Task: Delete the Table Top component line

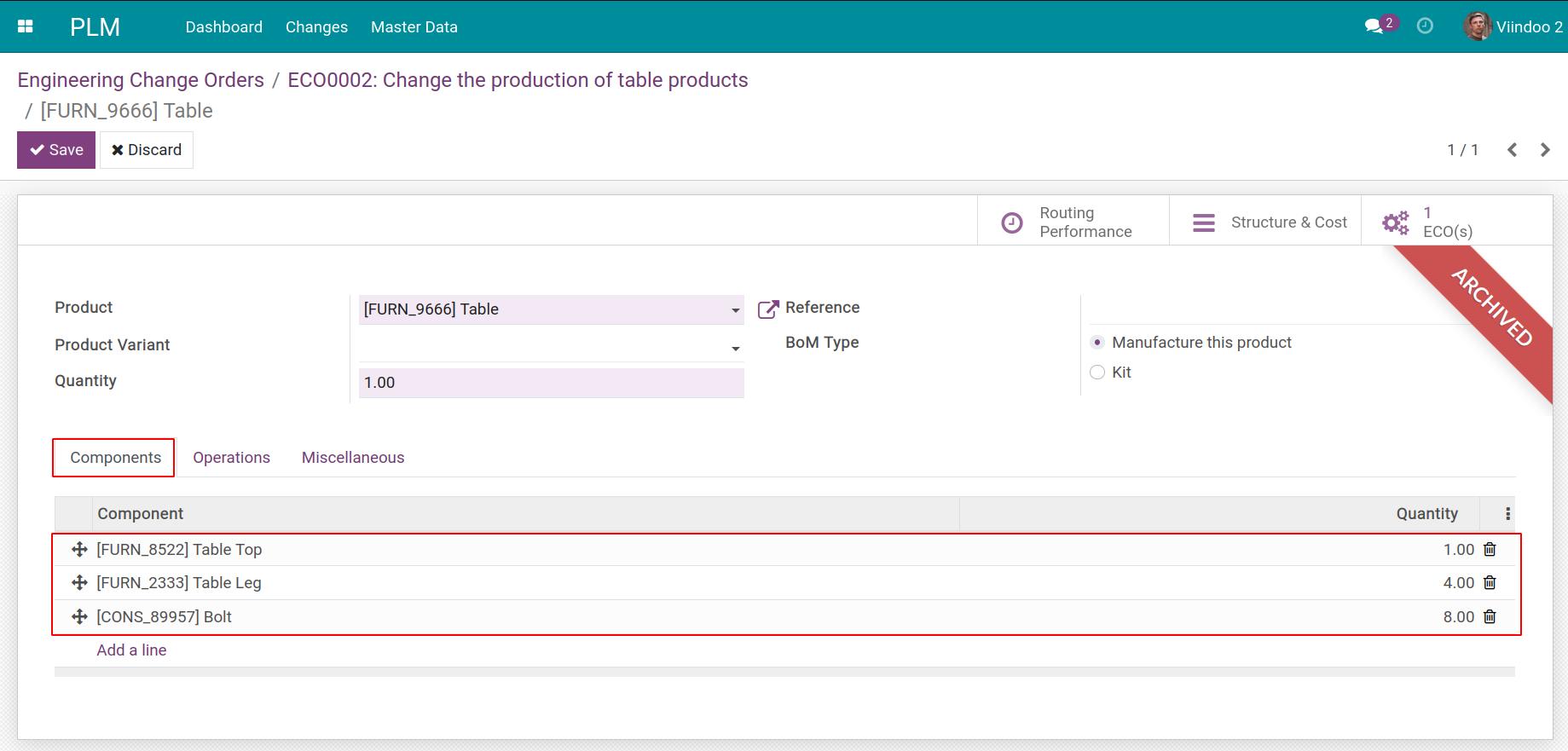Action: coord(1490,550)
